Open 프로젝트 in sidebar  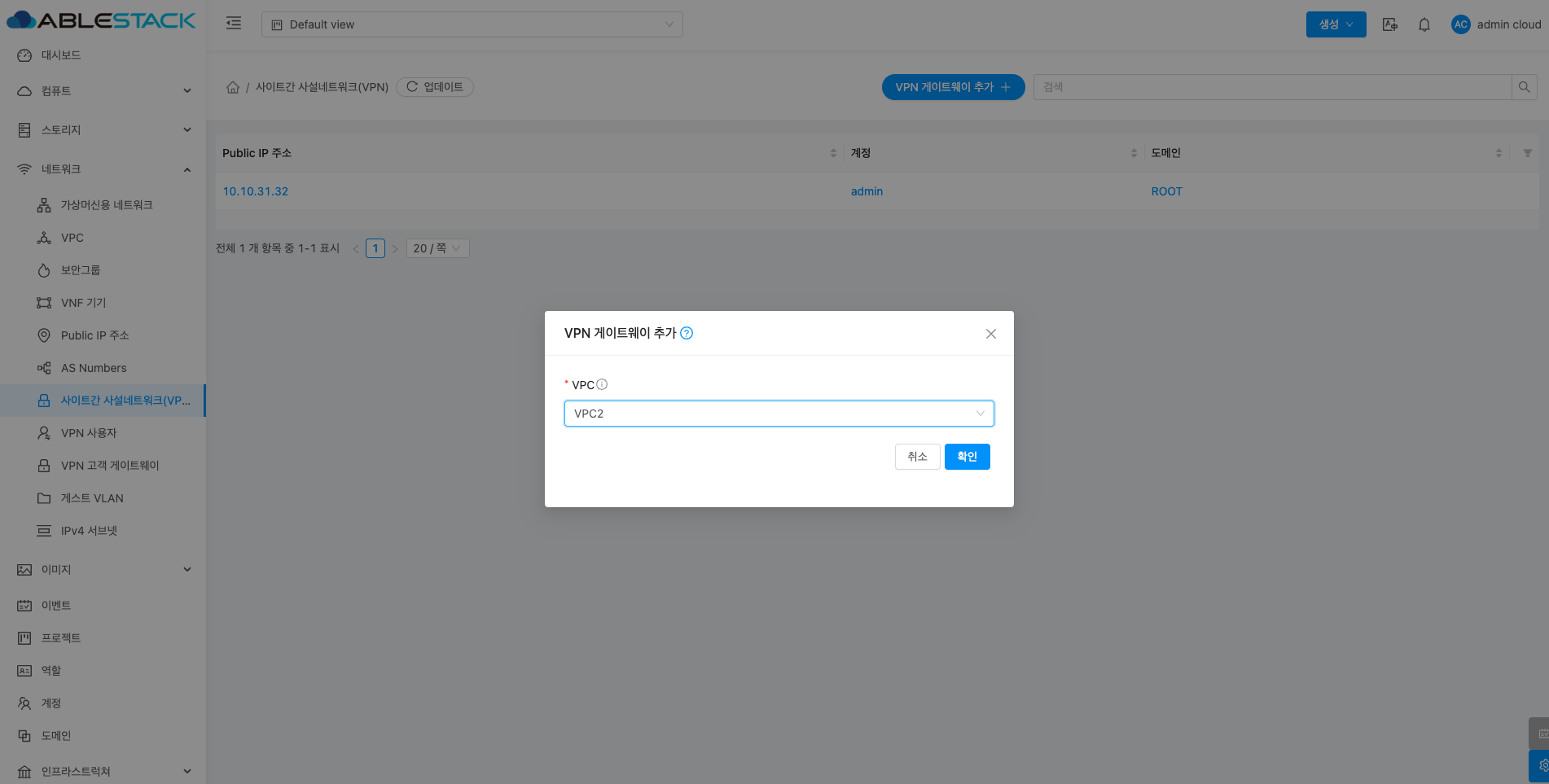(x=103, y=638)
